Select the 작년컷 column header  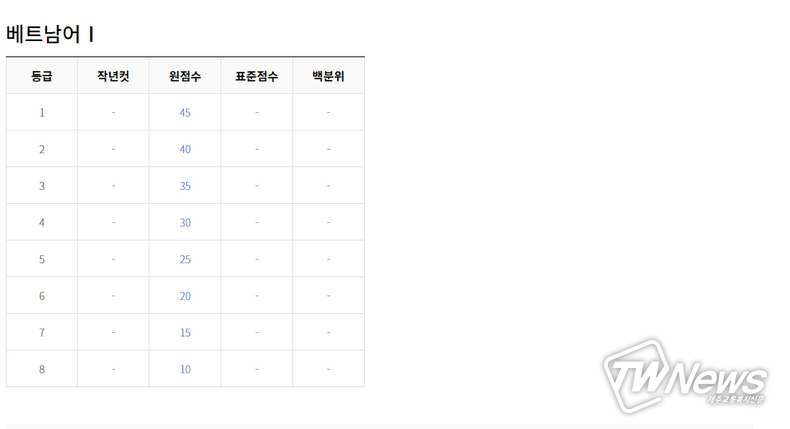113,76
